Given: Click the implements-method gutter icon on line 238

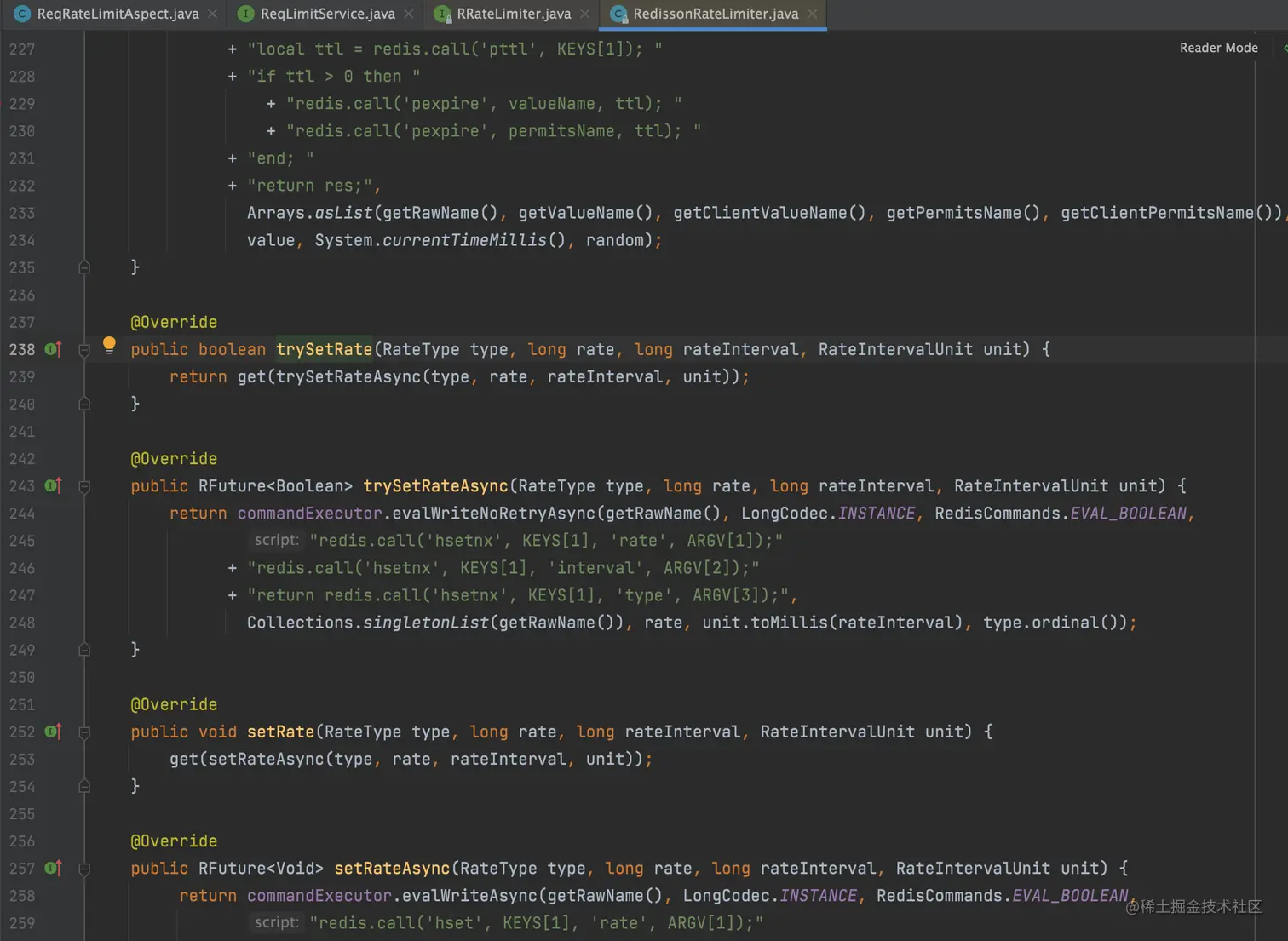Looking at the screenshot, I should click(53, 349).
